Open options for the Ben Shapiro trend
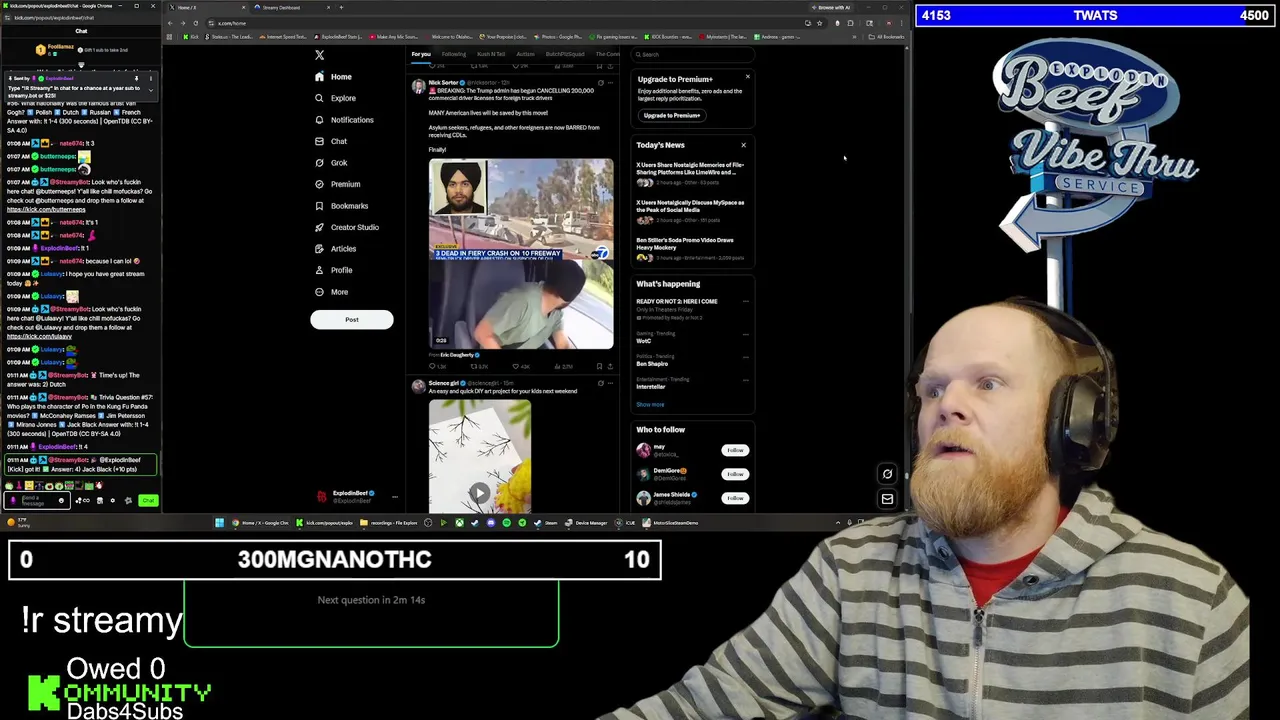The height and width of the screenshot is (720, 1280). [x=745, y=357]
